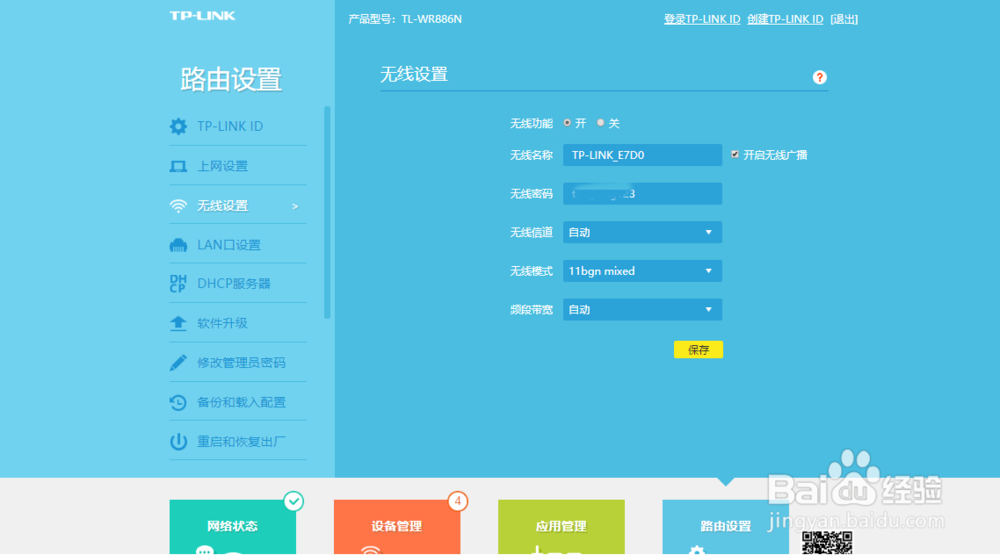Turn wireless function on with 开 radio
Screen dimensions: 1000x555
[567, 122]
